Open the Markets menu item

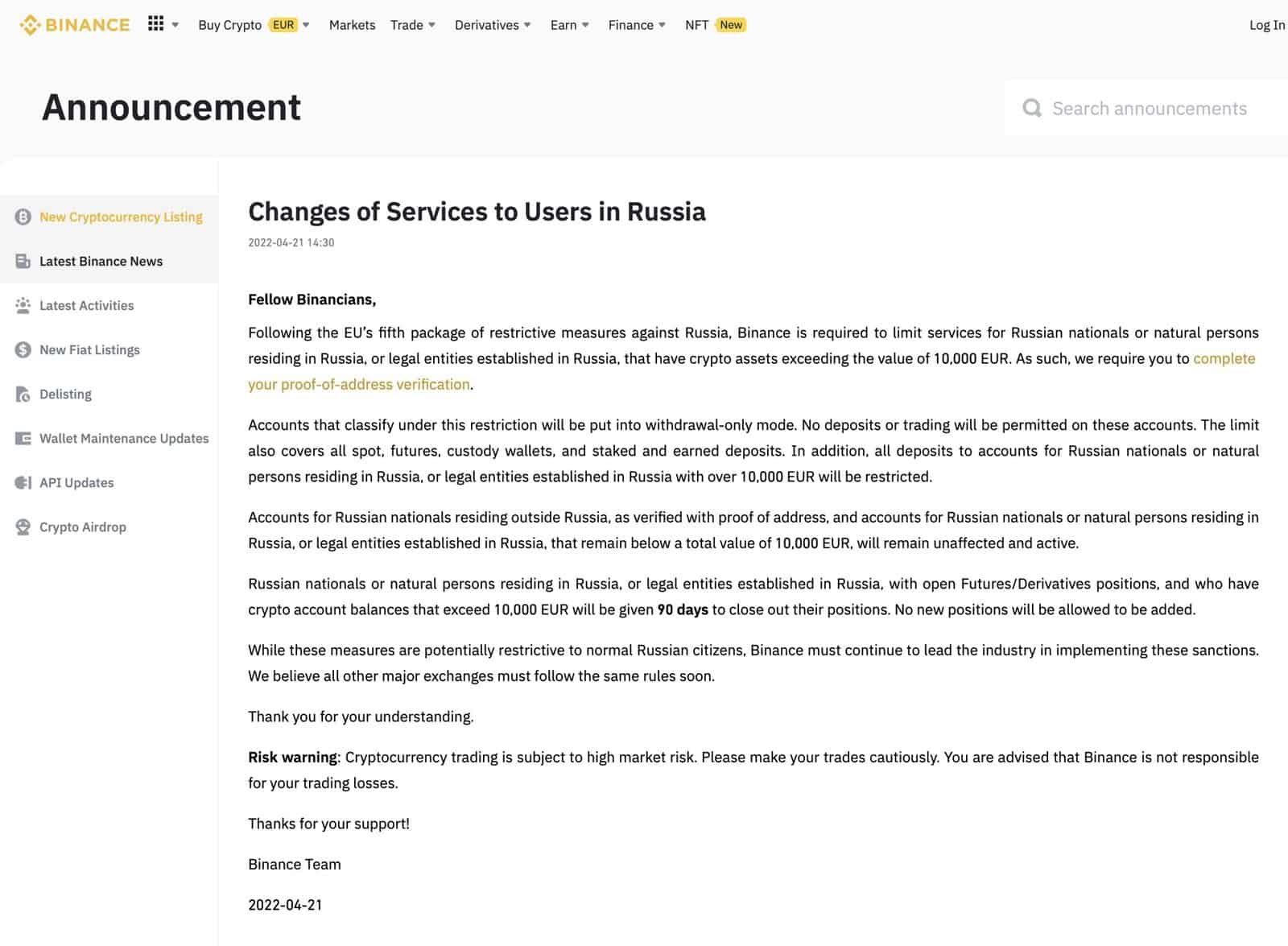[352, 25]
